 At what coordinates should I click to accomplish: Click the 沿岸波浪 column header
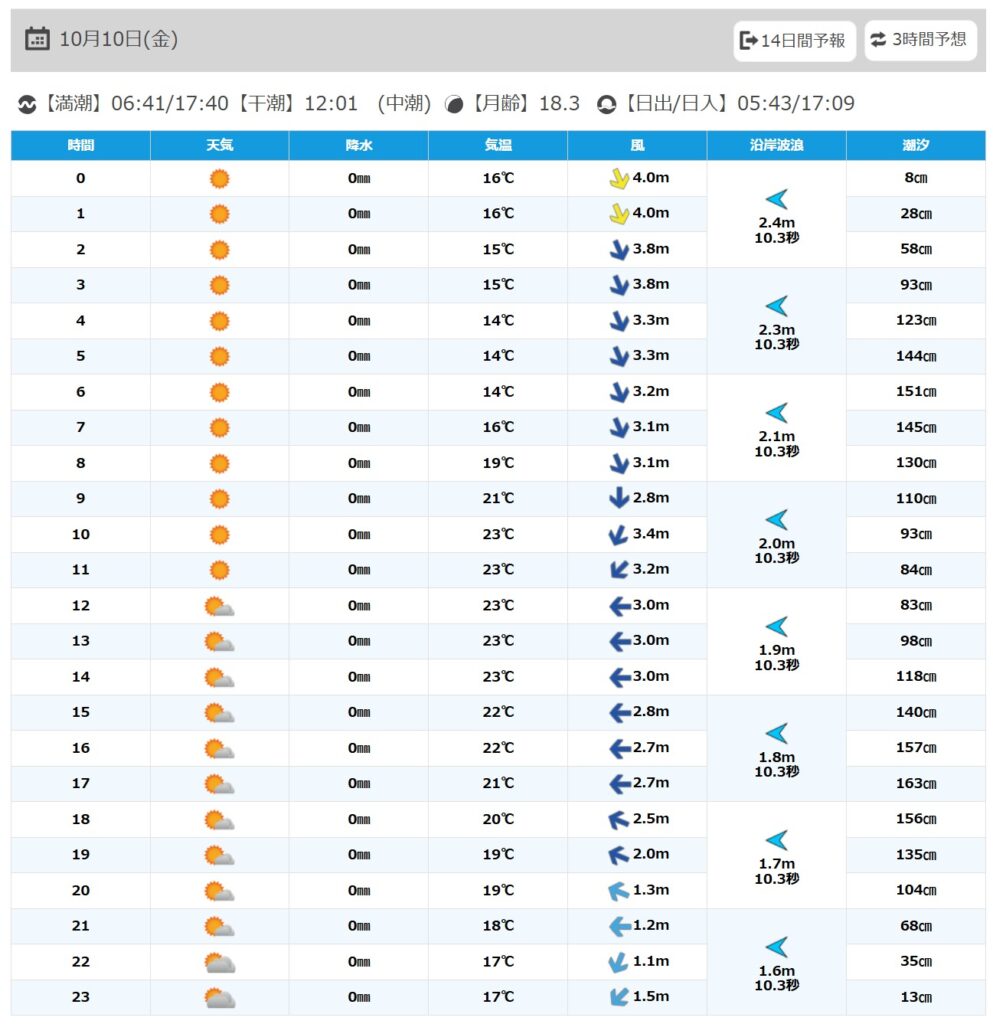tap(776, 146)
